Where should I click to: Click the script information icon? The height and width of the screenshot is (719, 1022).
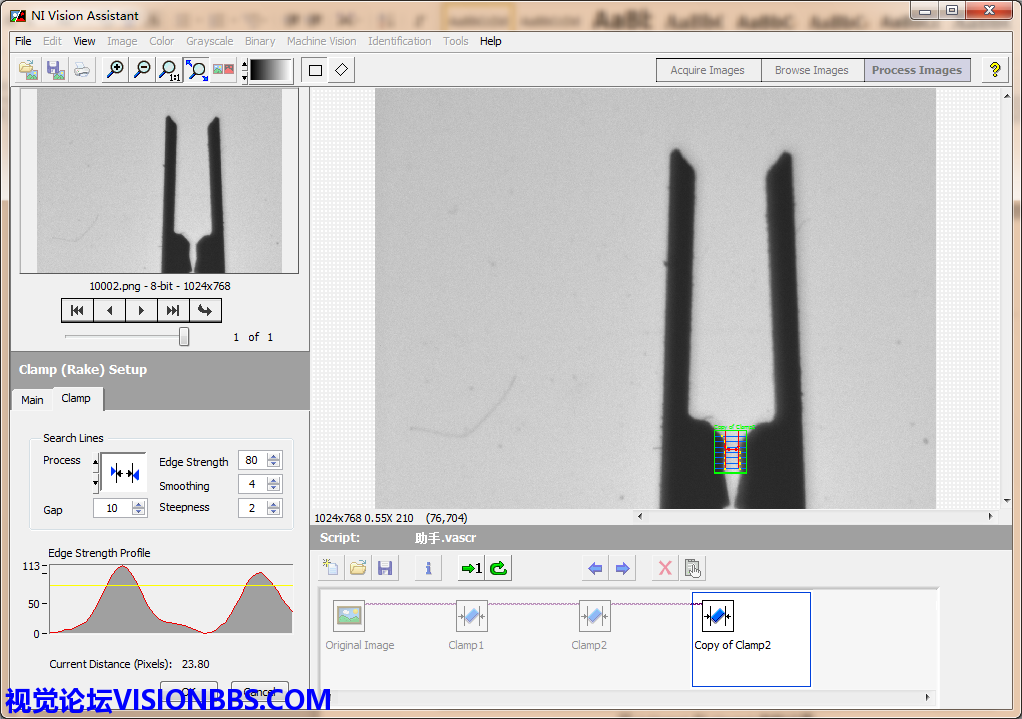pyautogui.click(x=428, y=569)
